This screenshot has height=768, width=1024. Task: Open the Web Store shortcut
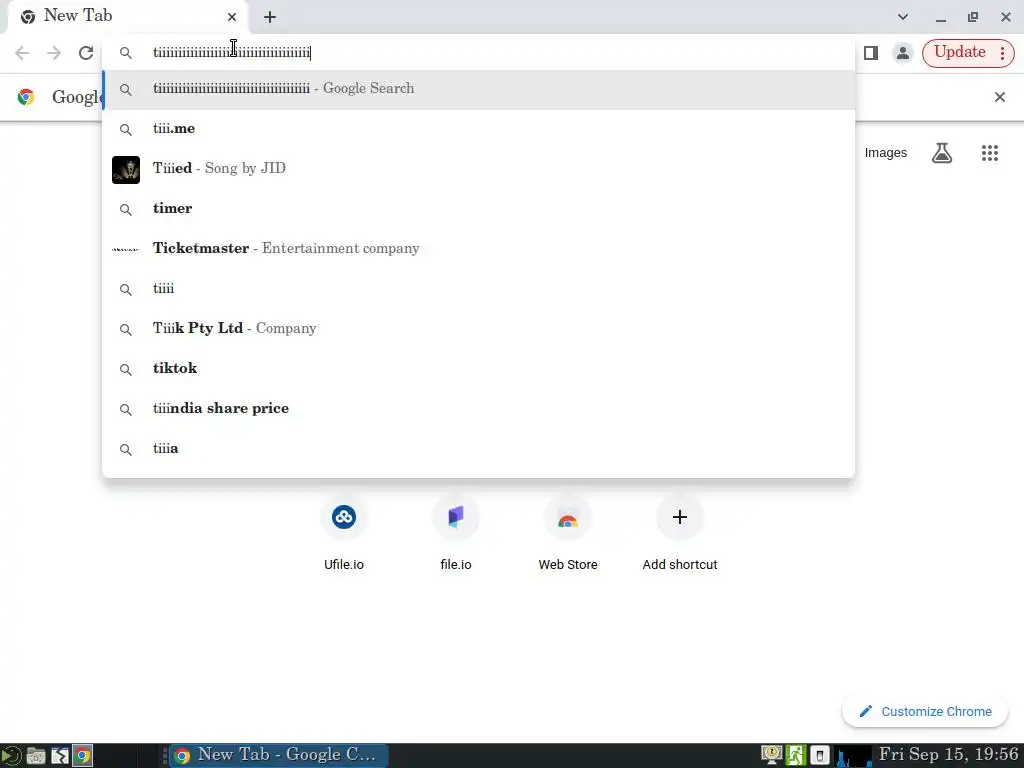tap(568, 534)
